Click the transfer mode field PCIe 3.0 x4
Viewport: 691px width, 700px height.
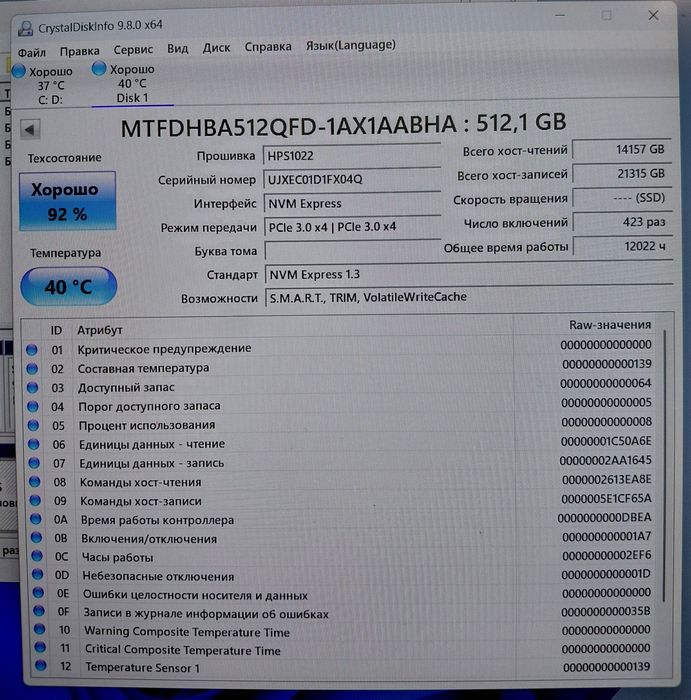tap(352, 227)
